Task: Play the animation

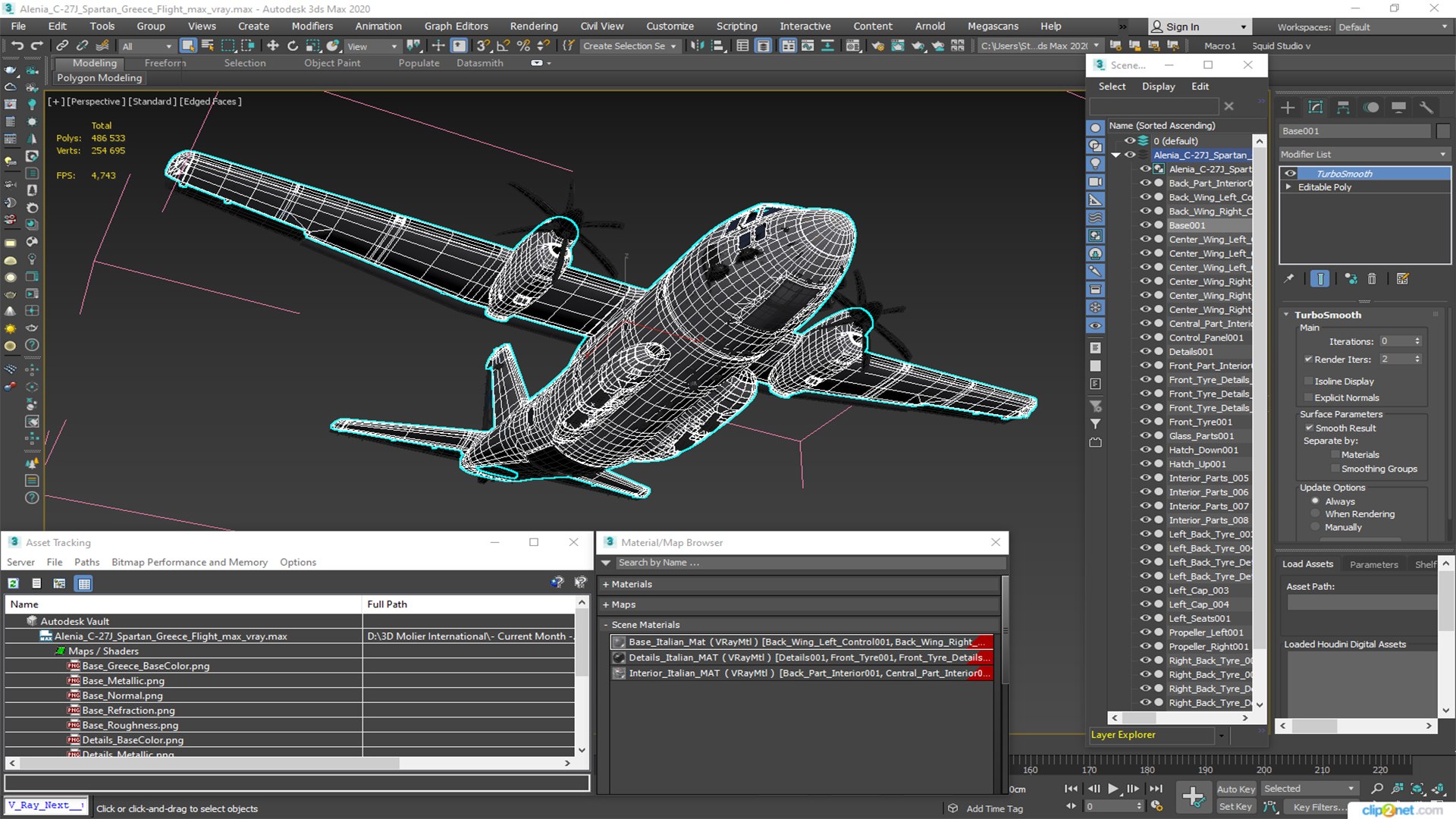Action: (x=1112, y=789)
